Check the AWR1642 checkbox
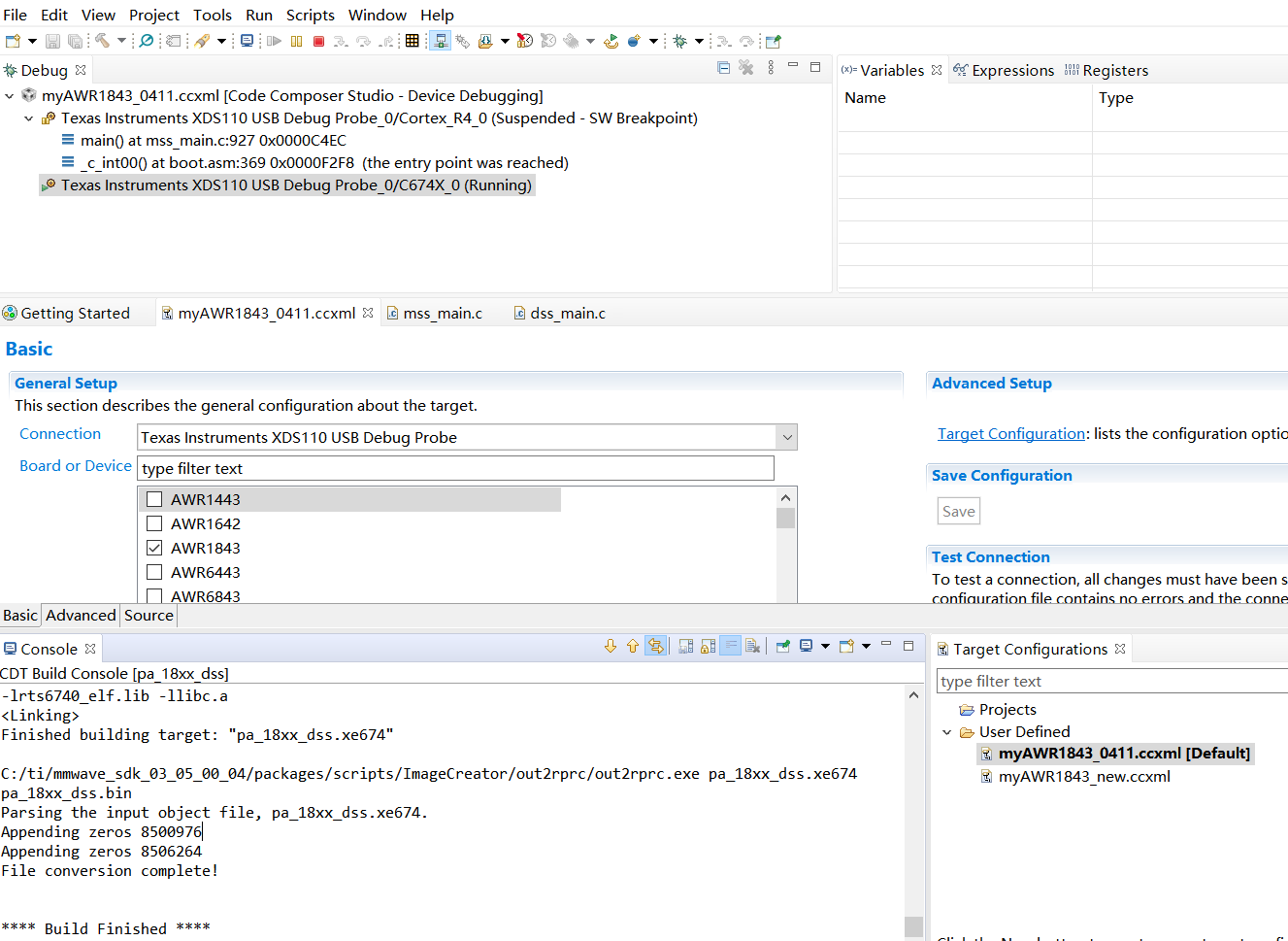This screenshot has width=1288, height=941. click(154, 523)
